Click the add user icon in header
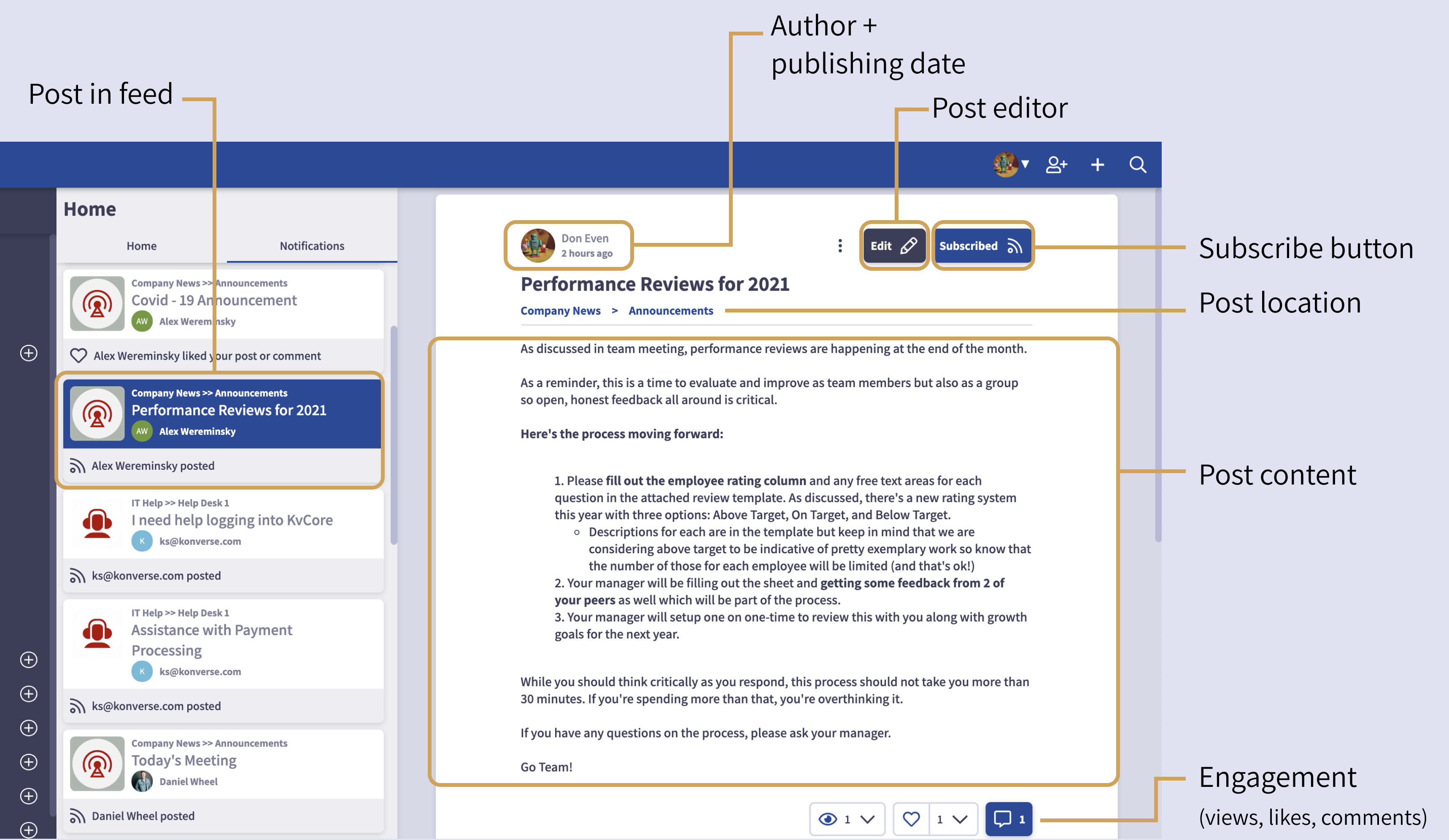 [1056, 165]
